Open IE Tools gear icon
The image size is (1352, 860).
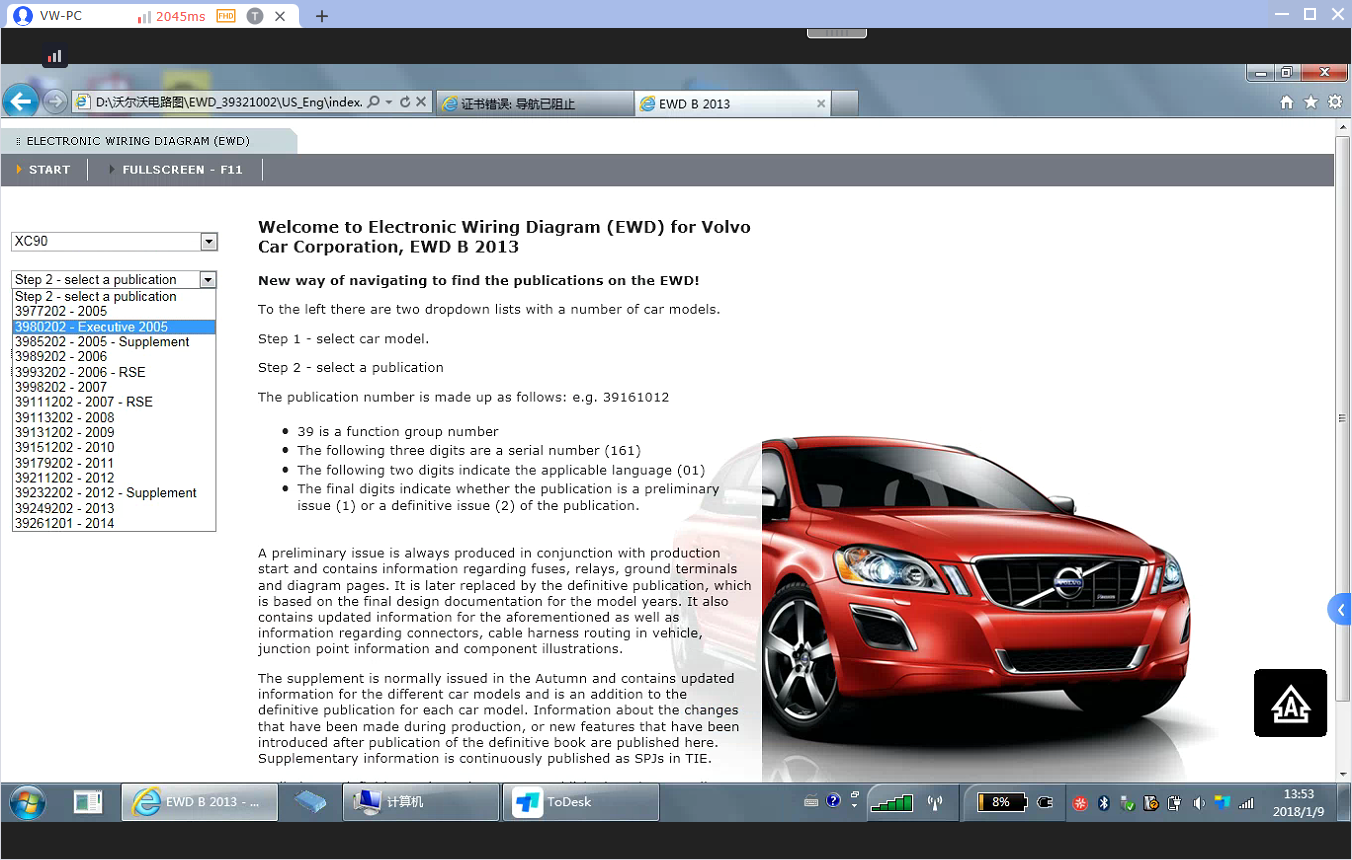(x=1335, y=102)
